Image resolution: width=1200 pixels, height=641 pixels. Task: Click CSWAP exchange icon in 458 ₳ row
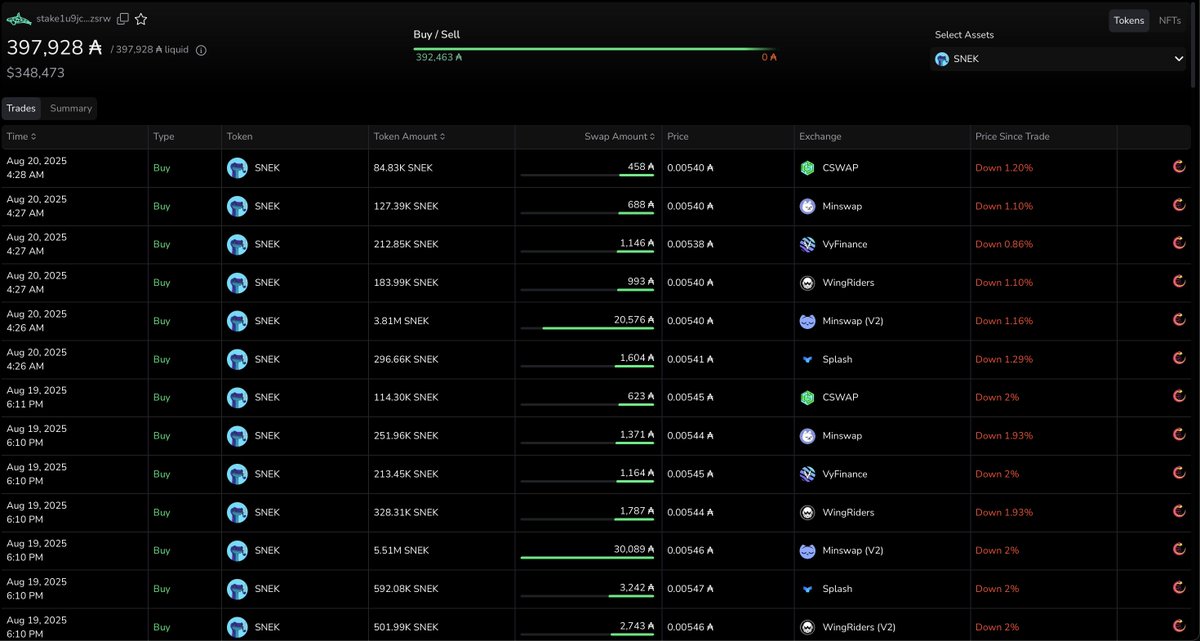point(807,168)
